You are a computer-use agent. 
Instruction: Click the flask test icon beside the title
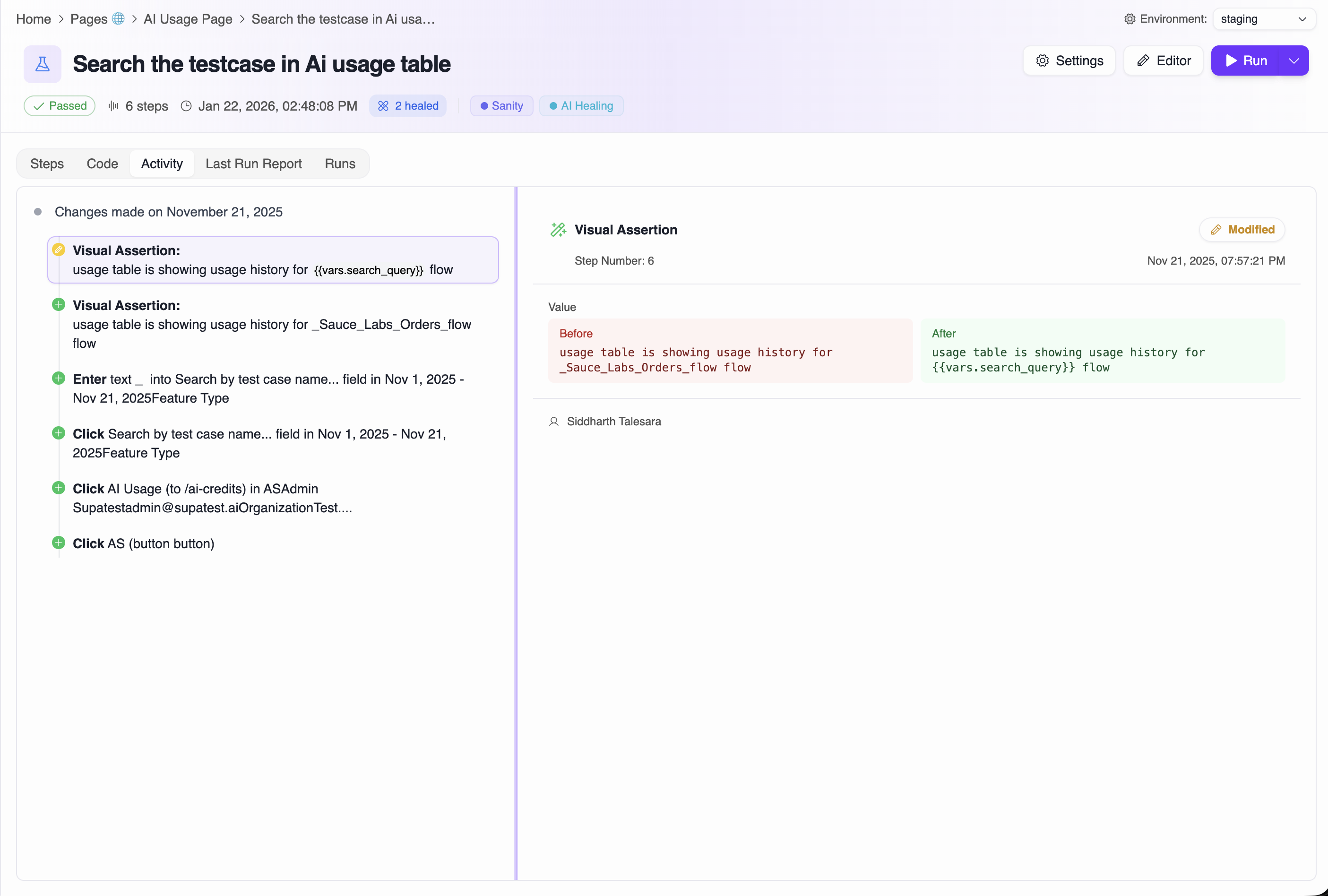click(42, 64)
